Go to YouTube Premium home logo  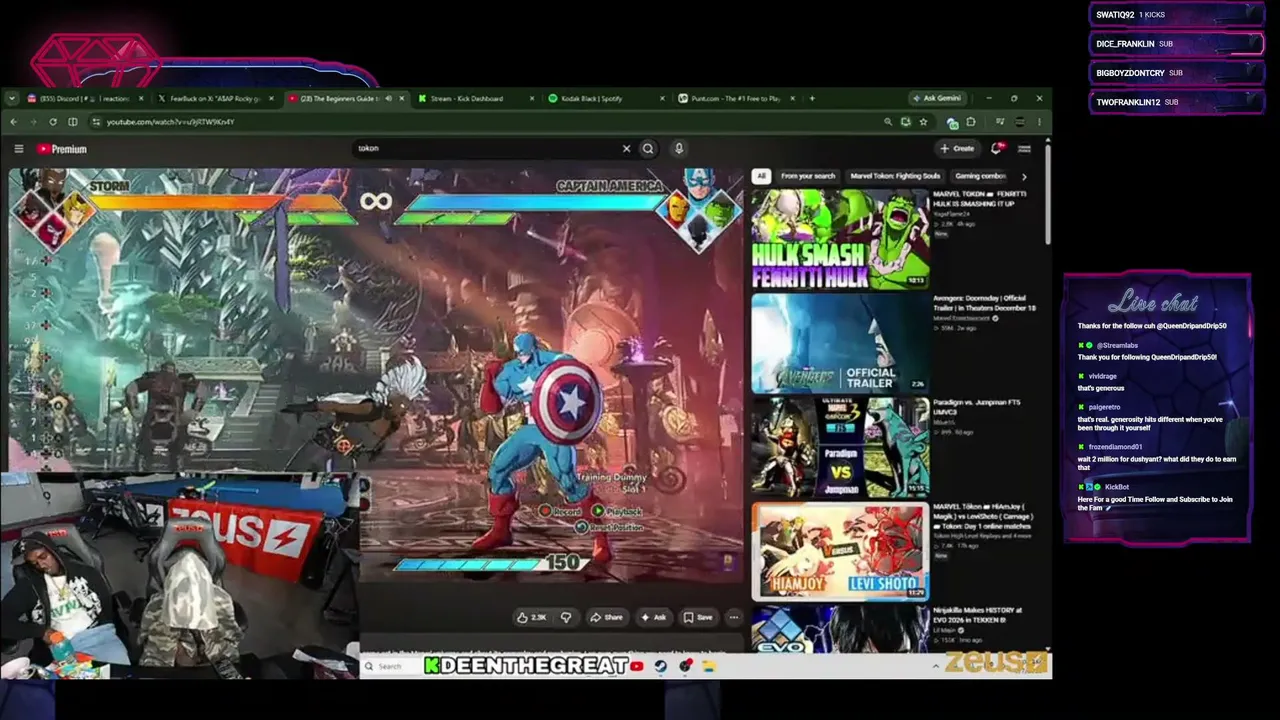62,149
